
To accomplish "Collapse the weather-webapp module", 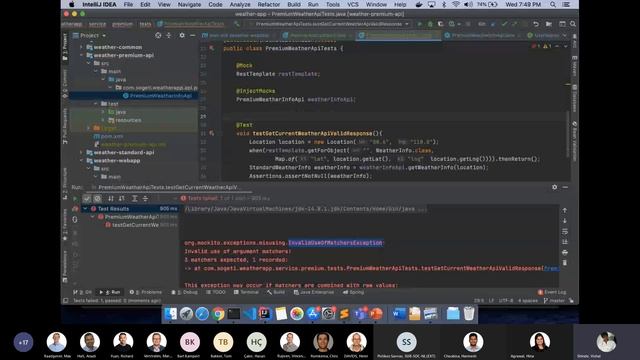I will coord(81,160).
